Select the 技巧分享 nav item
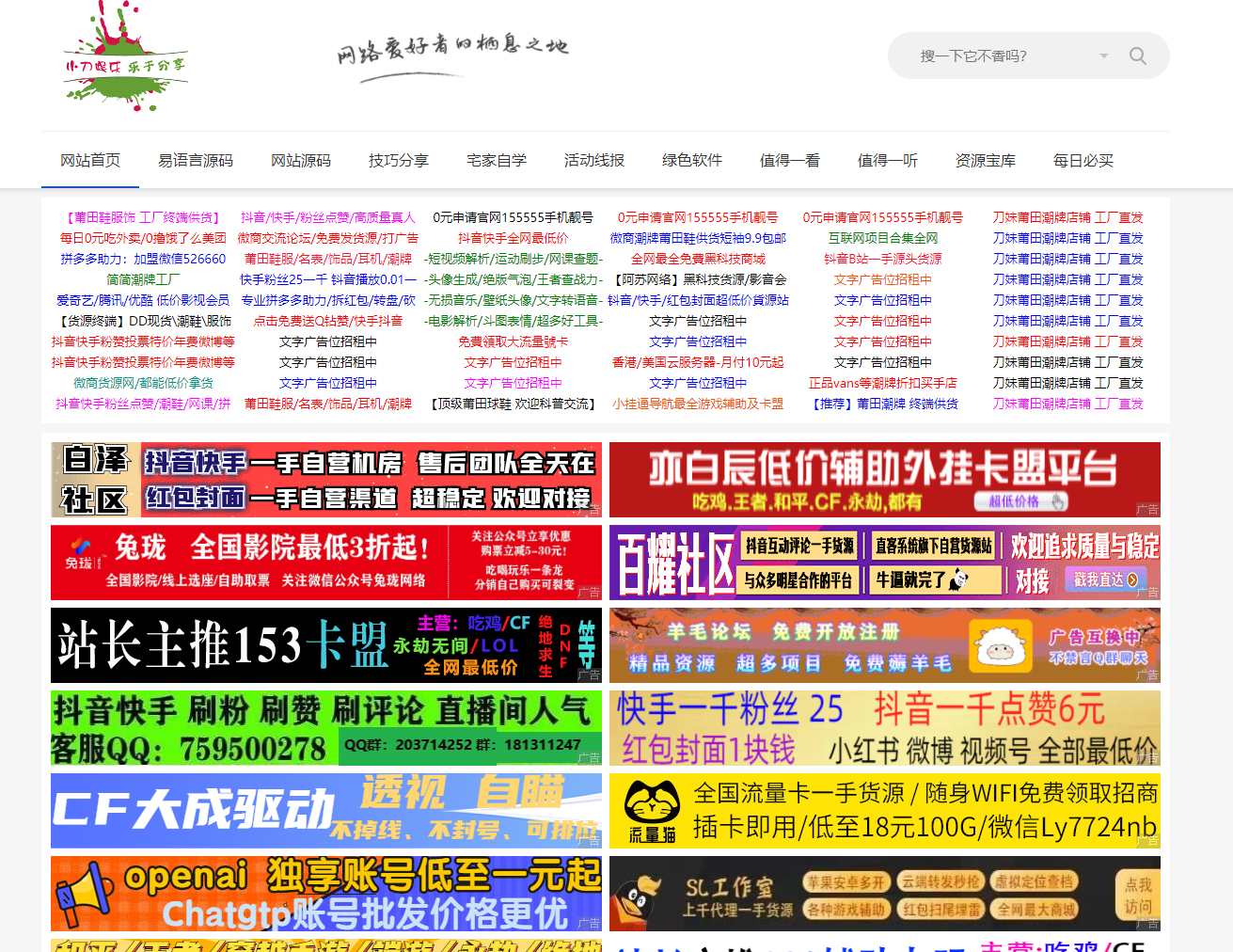 point(399,160)
